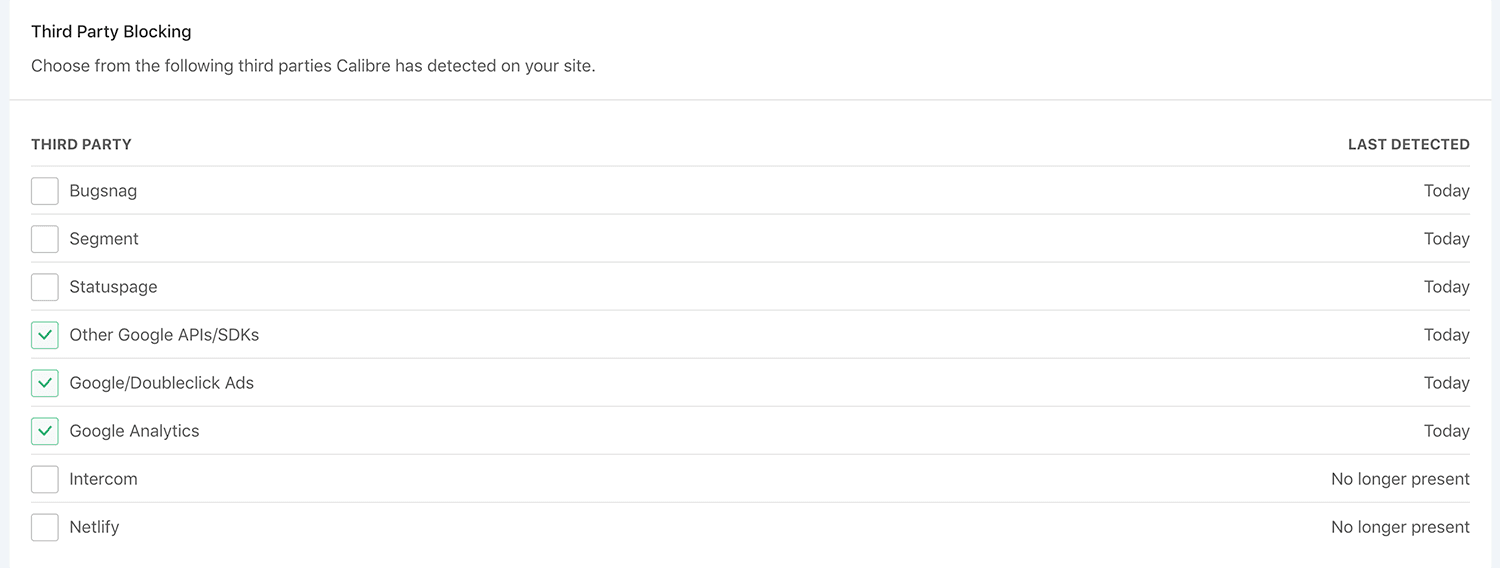This screenshot has height=568, width=1500.
Task: Select the Netlify checkbox
Action: coord(45,527)
